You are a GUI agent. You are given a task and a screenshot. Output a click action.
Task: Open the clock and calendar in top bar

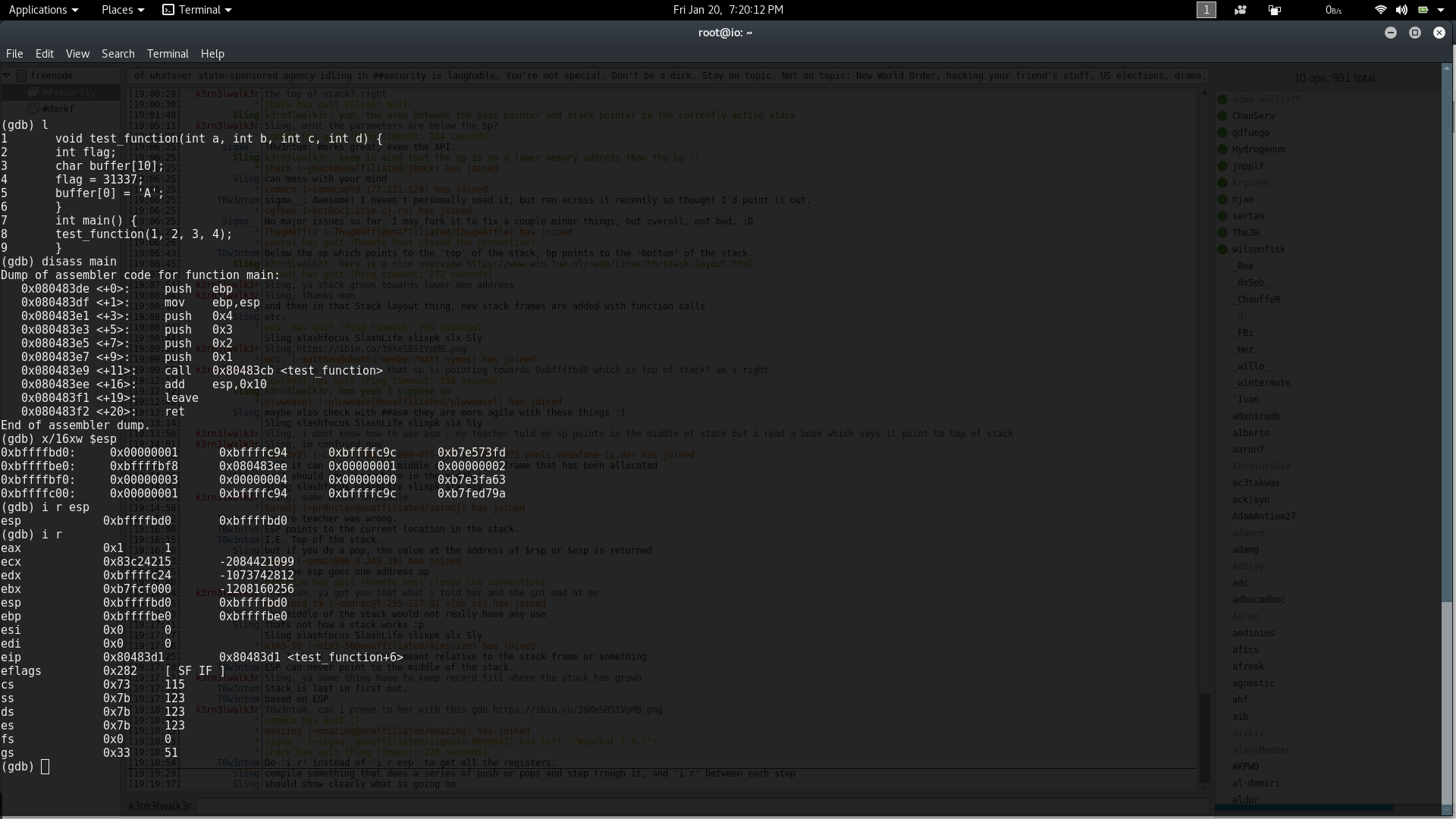[728, 10]
